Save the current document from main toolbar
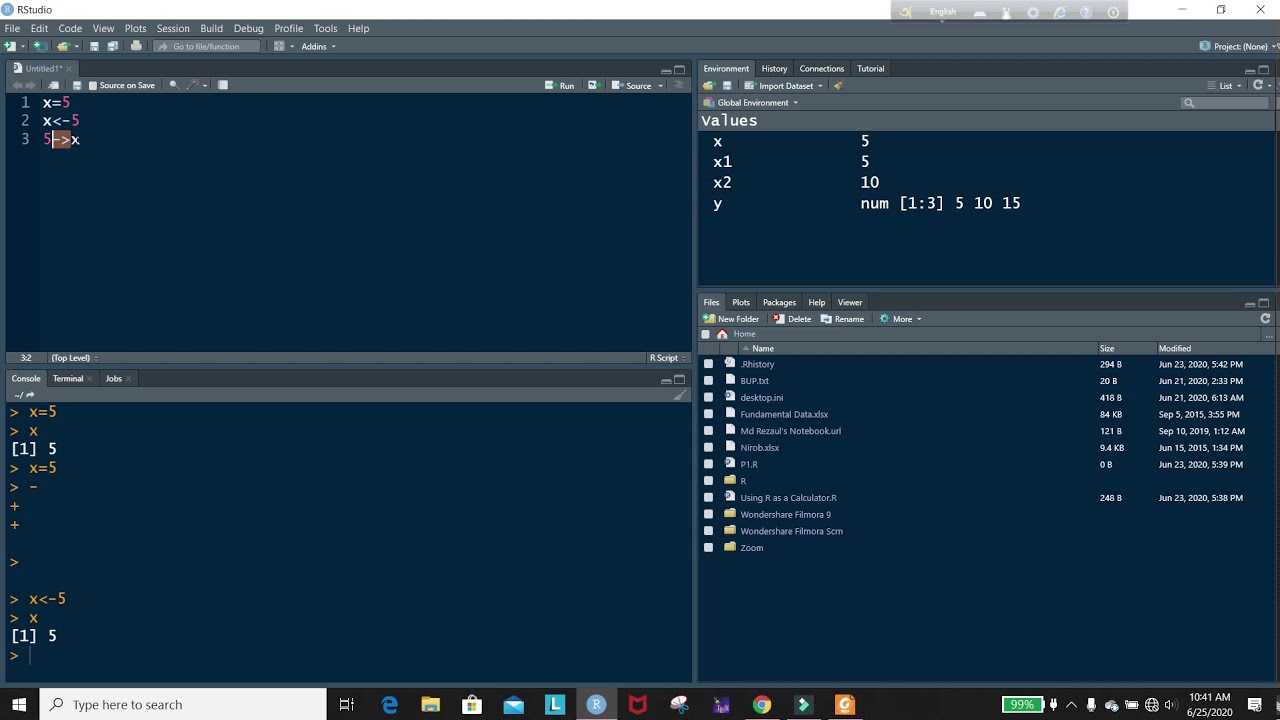Screen dimensions: 1280x720 click(94, 46)
